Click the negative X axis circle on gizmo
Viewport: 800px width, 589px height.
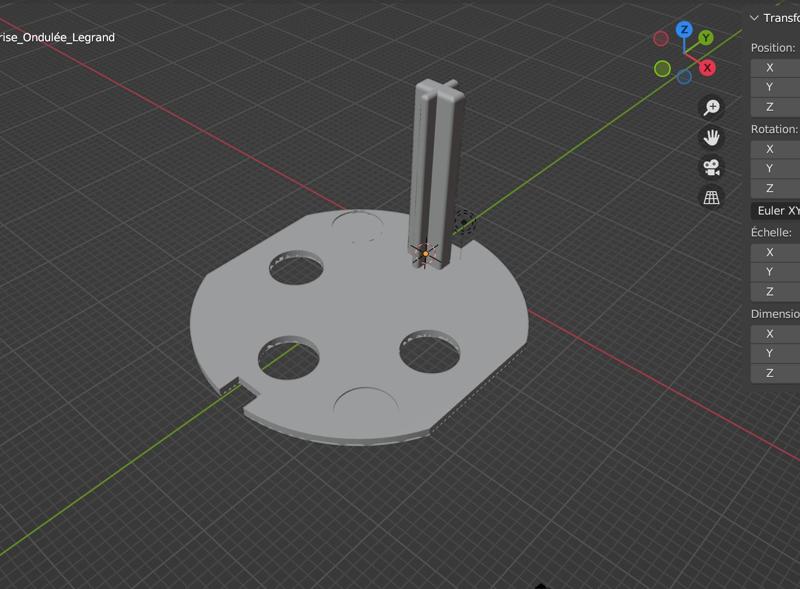pyautogui.click(x=661, y=38)
